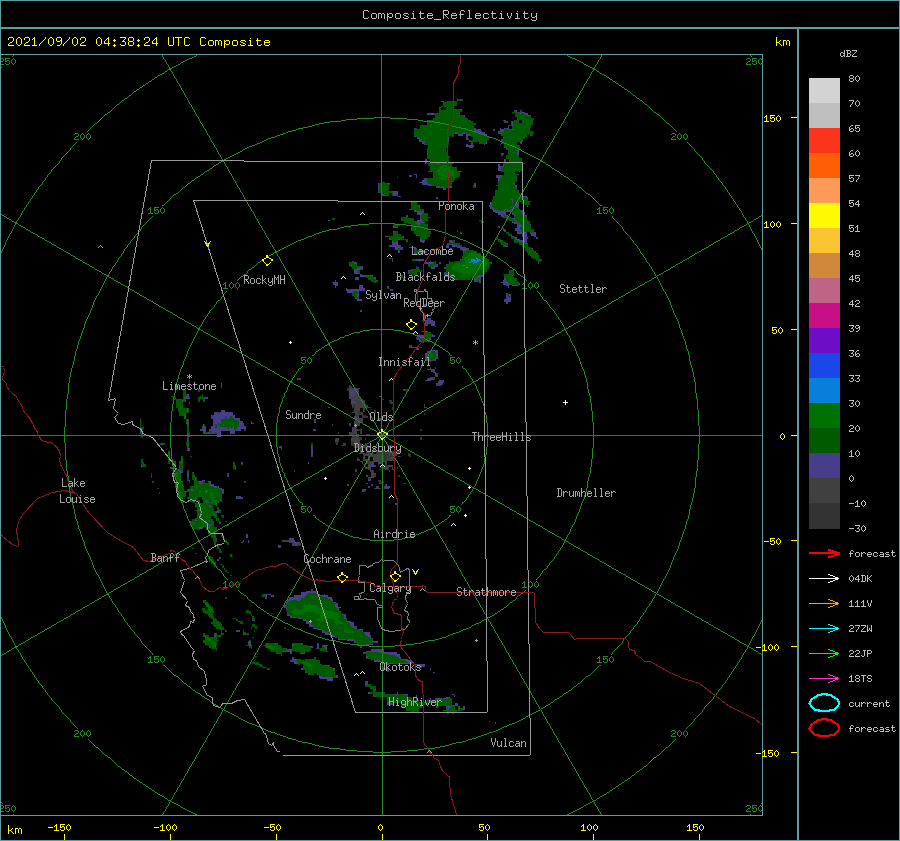Click the 04DK legend label

(860, 579)
